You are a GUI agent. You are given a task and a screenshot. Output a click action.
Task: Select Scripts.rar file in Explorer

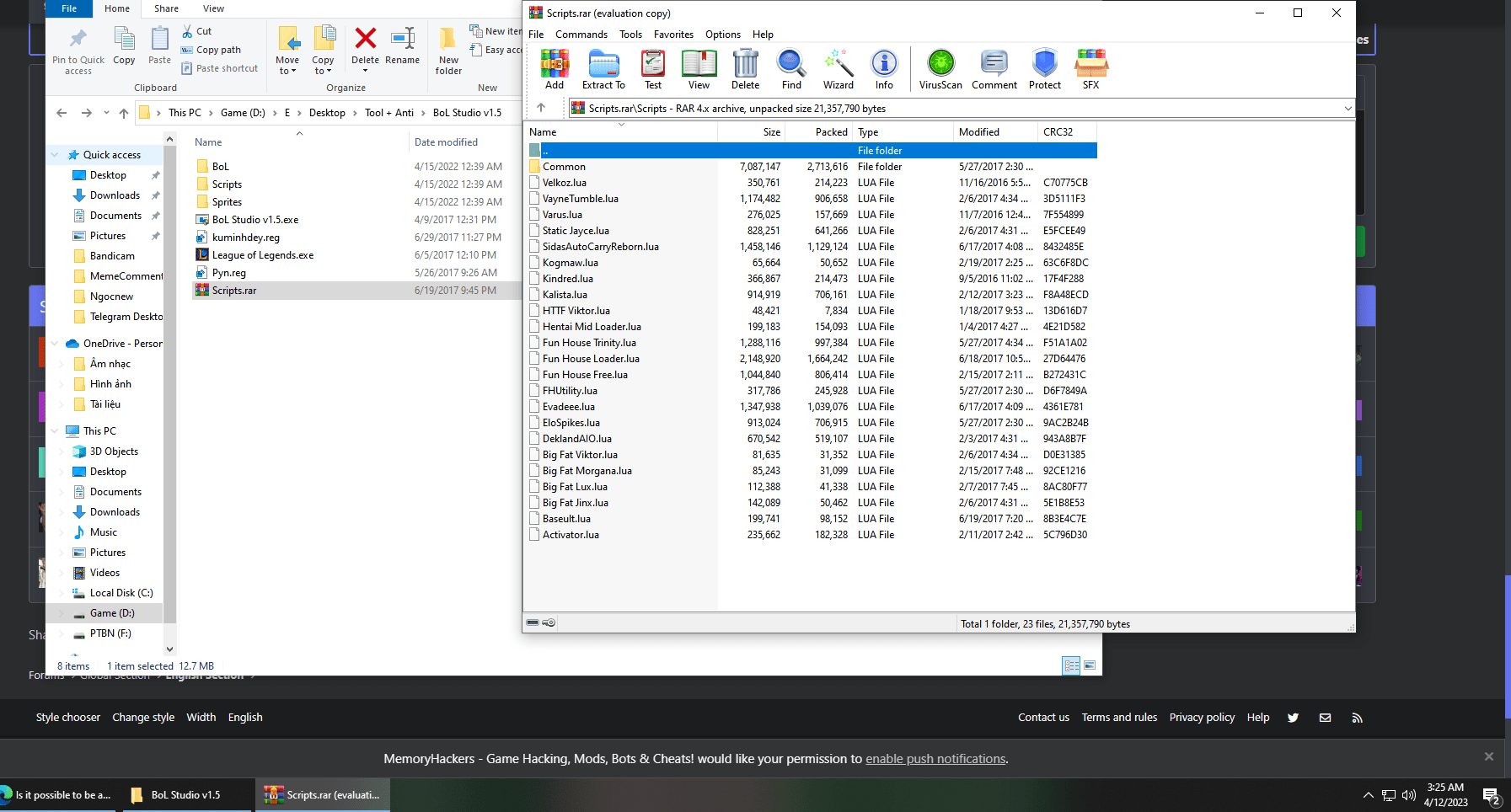356,291
